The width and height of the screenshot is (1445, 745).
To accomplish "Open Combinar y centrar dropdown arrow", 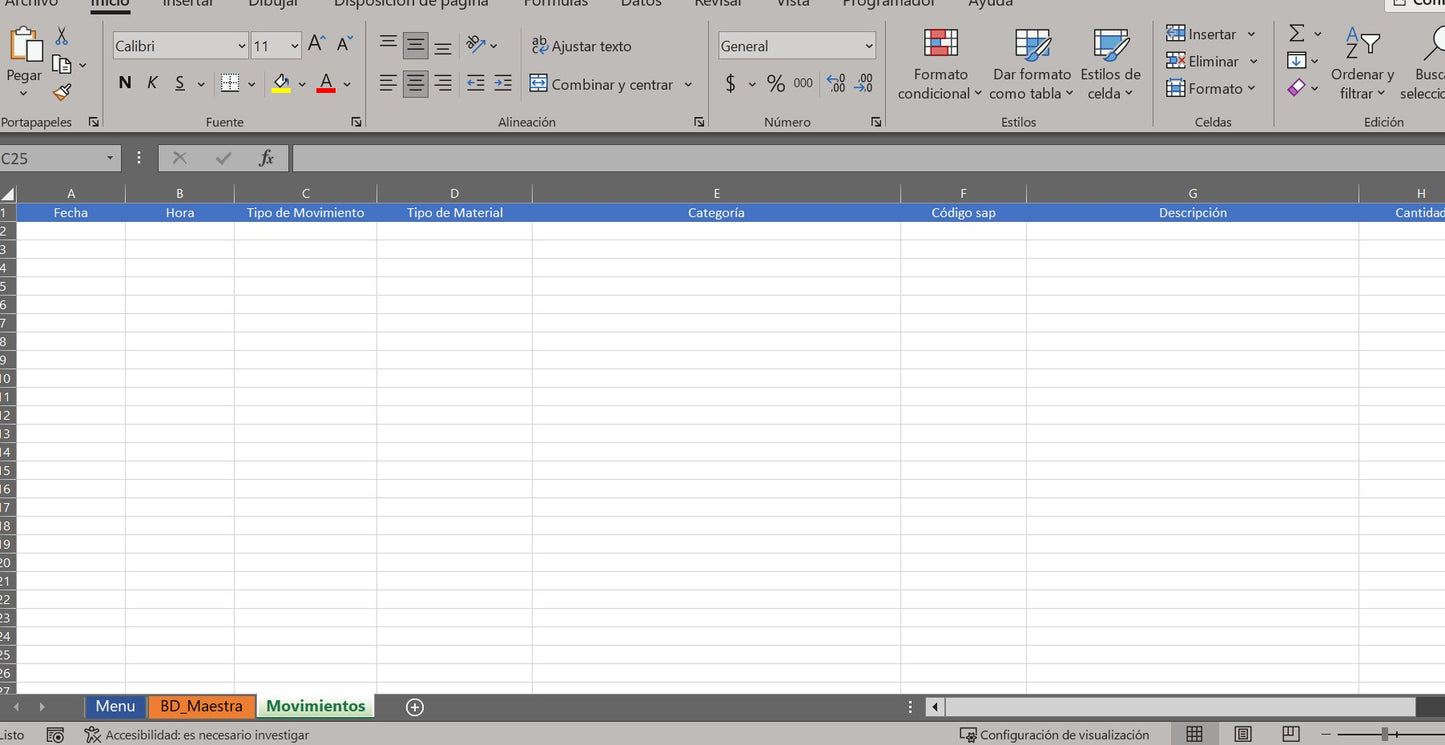I will pyautogui.click(x=688, y=84).
